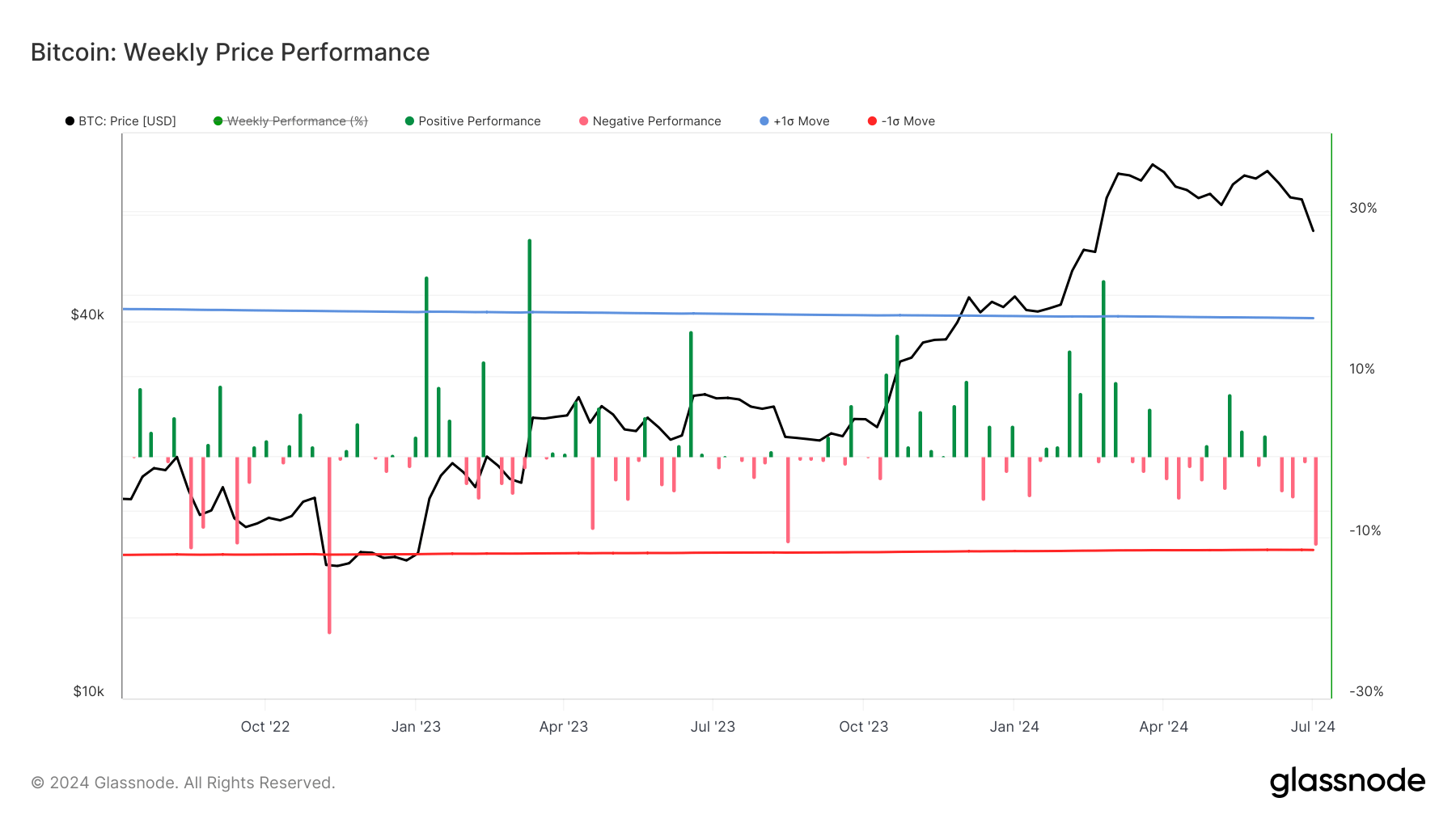The image size is (1456, 819).
Task: Click the black BTC Price legend dot
Action: 70,121
